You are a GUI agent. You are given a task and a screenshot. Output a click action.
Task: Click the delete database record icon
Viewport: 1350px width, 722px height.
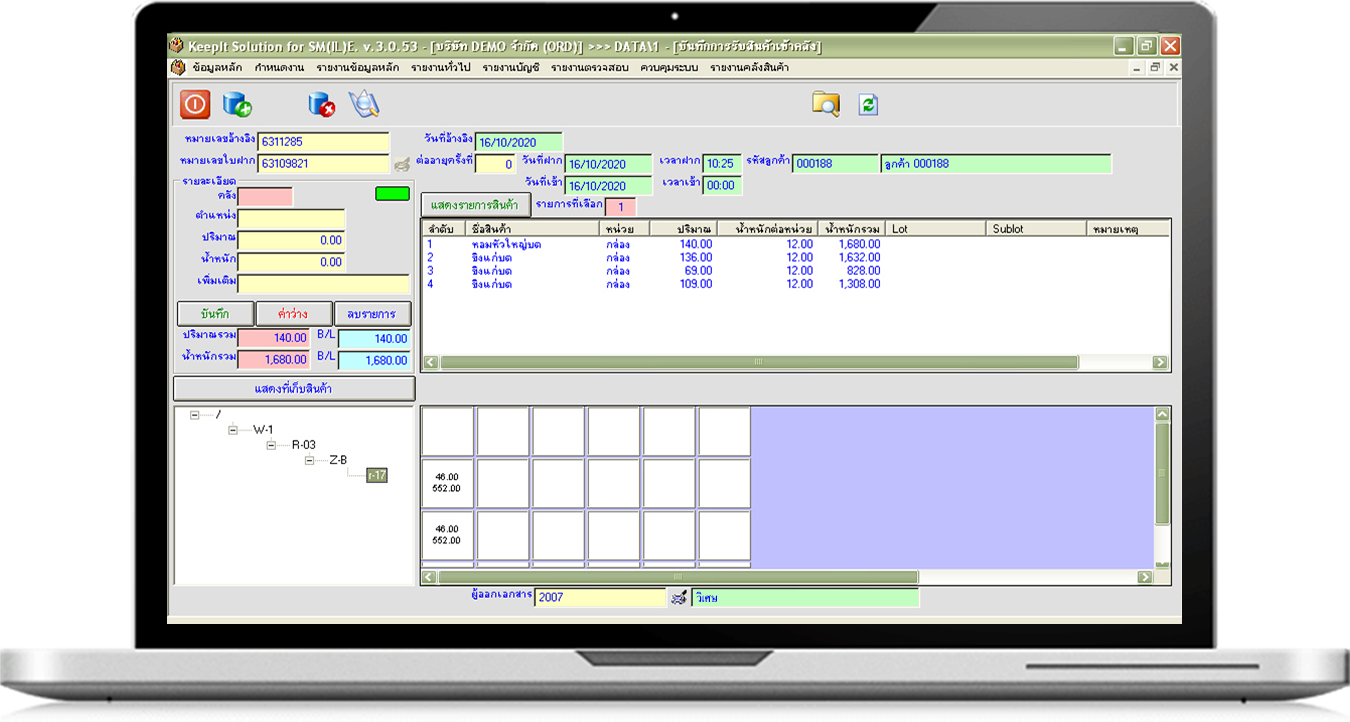(x=321, y=104)
